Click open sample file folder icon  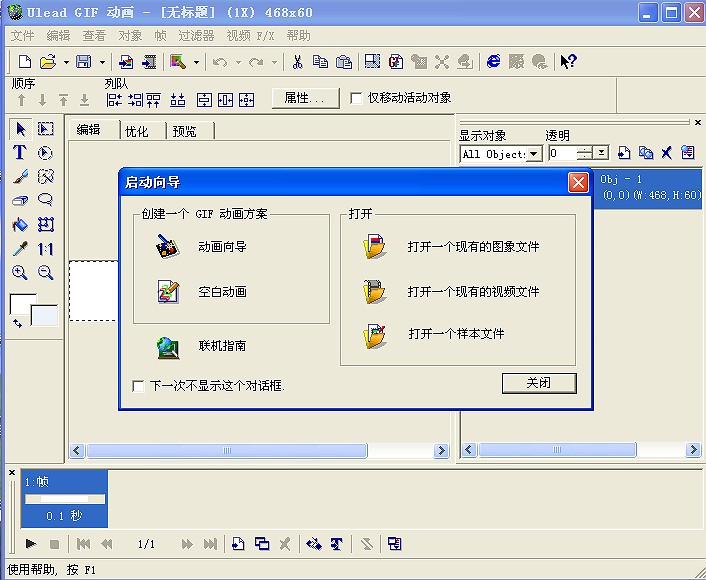tap(375, 336)
